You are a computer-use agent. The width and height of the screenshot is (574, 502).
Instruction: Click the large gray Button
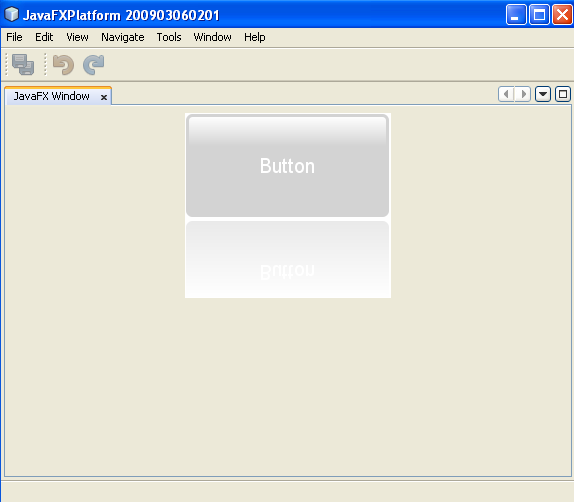point(287,166)
